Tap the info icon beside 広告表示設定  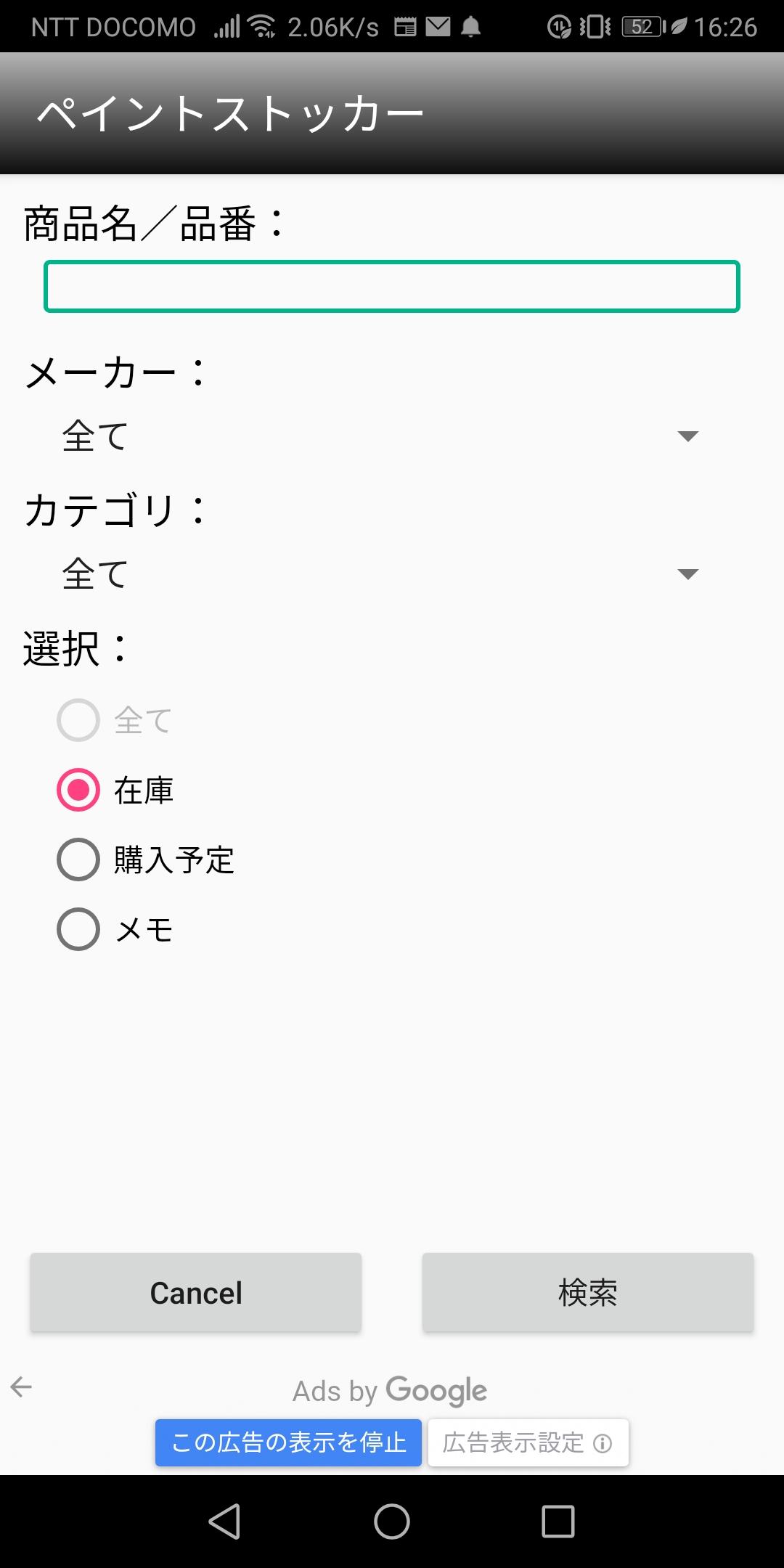(x=603, y=1443)
